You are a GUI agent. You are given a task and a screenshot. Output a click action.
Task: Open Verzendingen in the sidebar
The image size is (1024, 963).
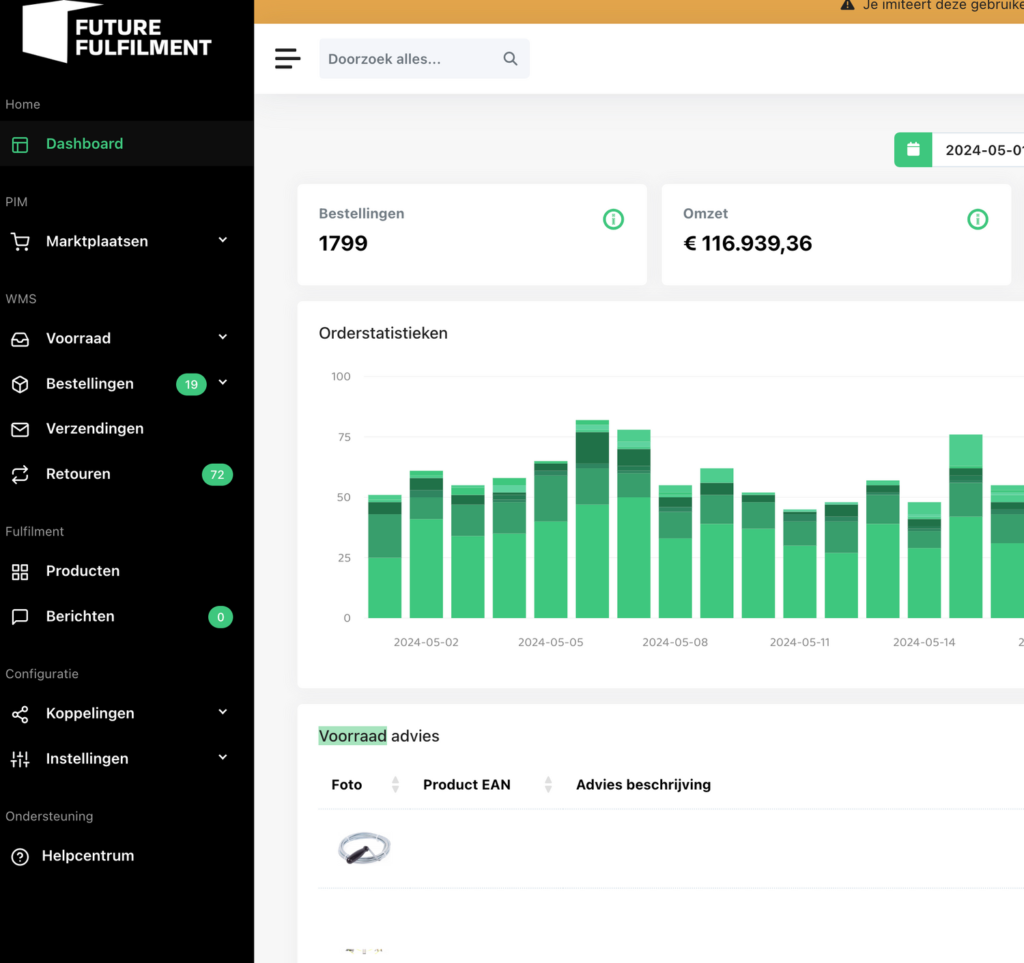pyautogui.click(x=94, y=429)
